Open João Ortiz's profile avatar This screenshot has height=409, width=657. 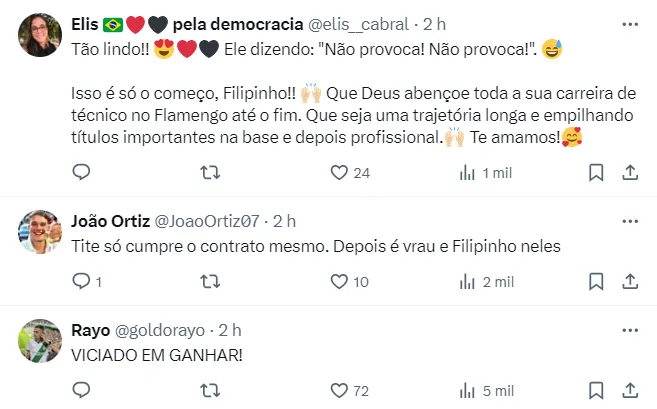[39, 232]
